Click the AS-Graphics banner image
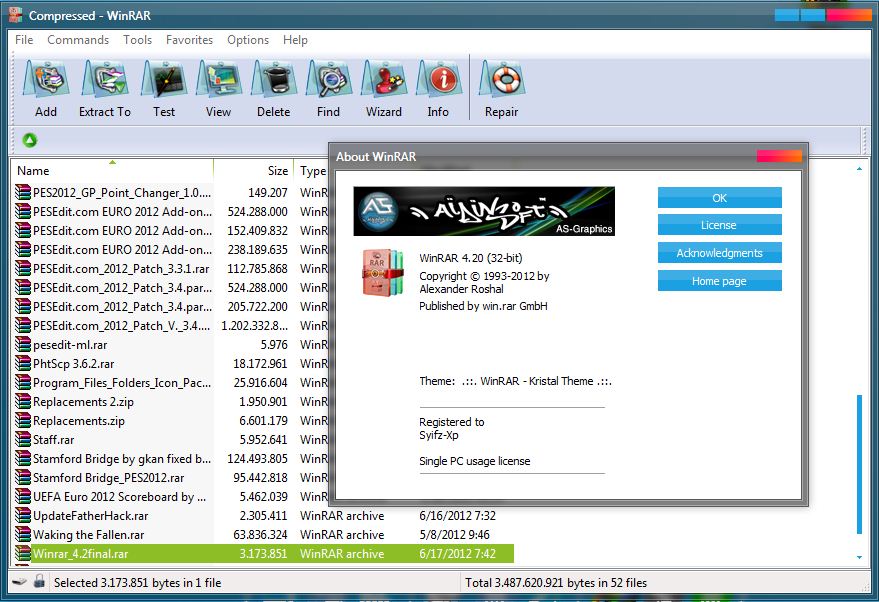 (x=484, y=211)
